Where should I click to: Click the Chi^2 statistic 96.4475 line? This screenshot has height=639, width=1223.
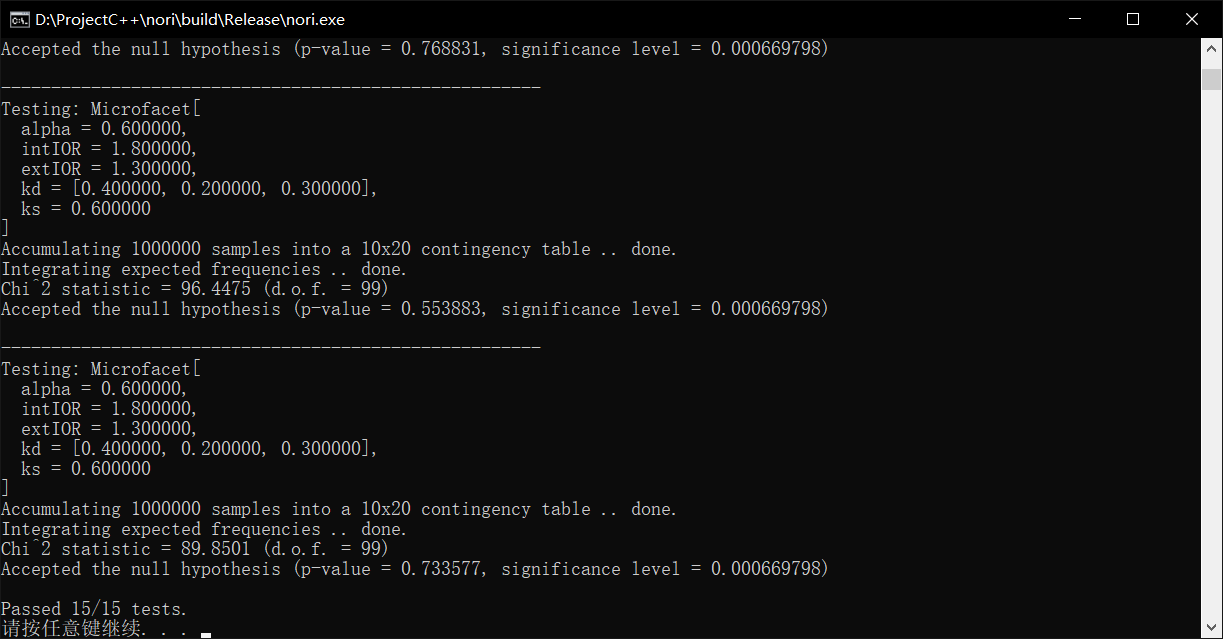tap(194, 289)
